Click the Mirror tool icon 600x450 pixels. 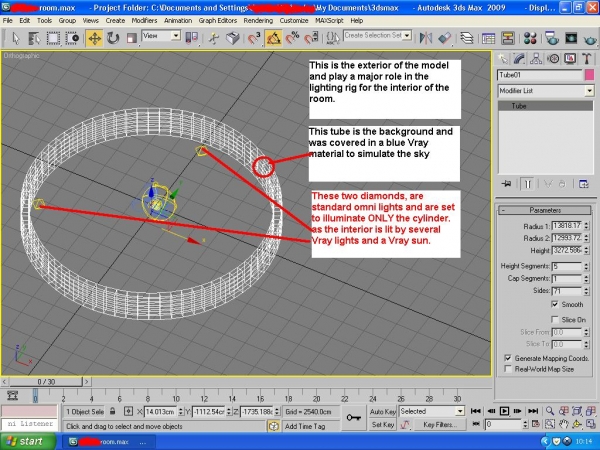point(426,38)
